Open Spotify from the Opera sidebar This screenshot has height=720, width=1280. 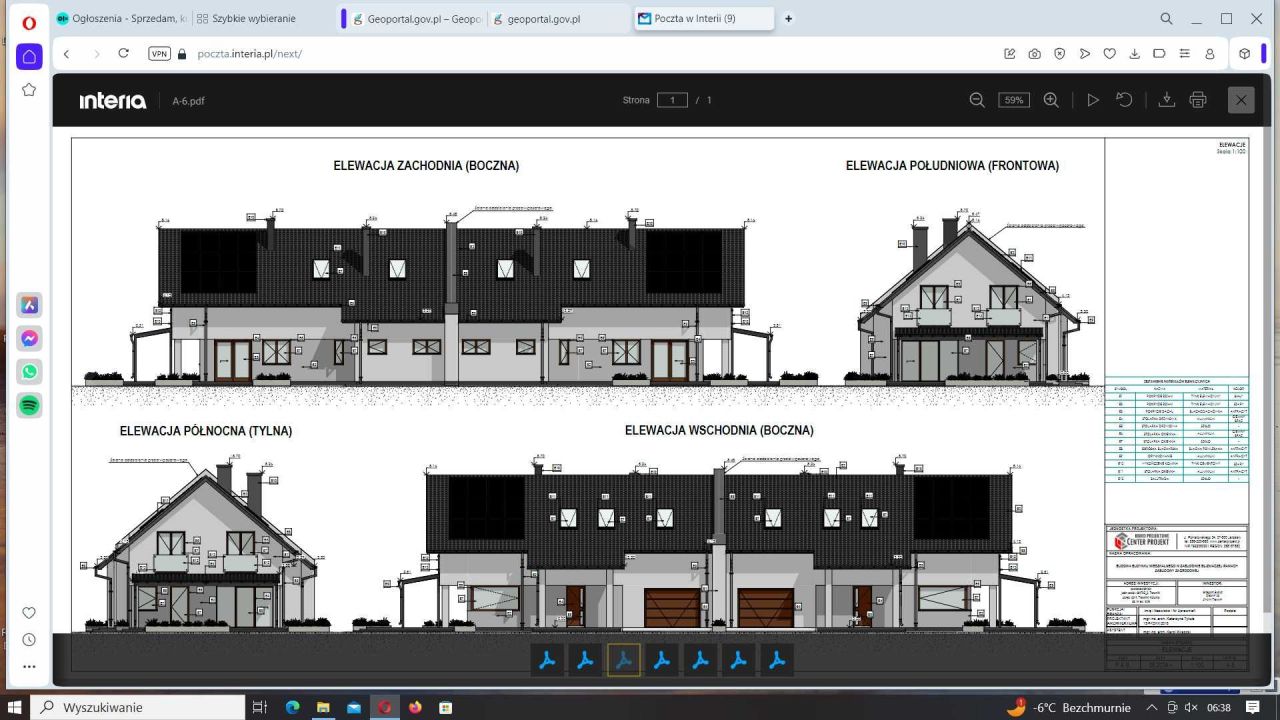(30, 406)
